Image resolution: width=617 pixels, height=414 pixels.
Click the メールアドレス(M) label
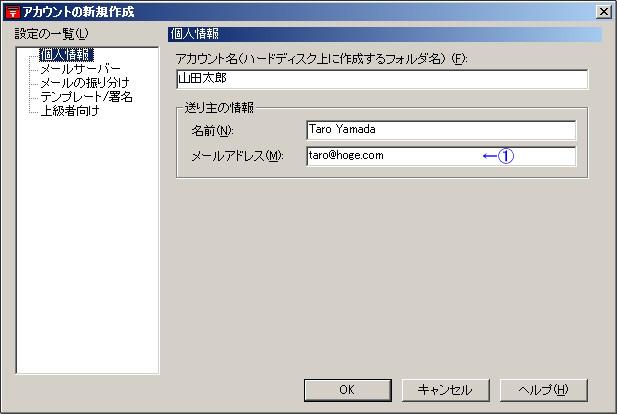pyautogui.click(x=237, y=156)
